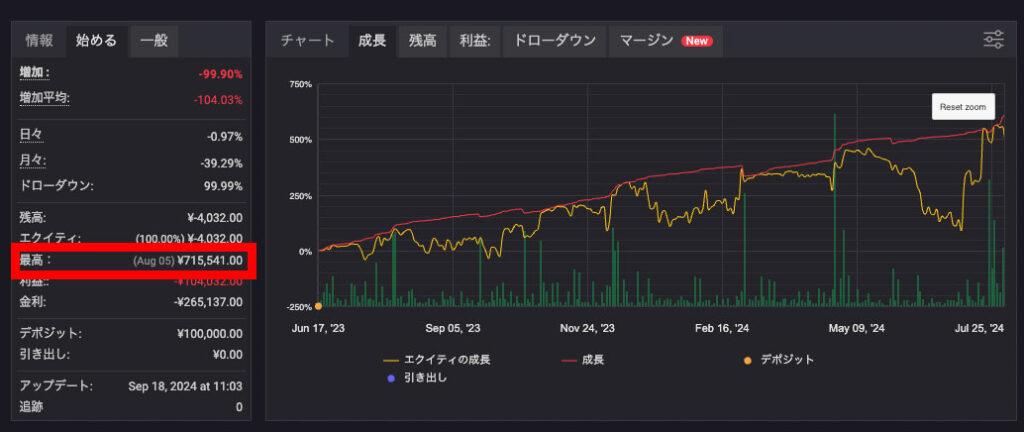Switch to the 情報 tab
Screen dimensions: 1024x432
40,40
